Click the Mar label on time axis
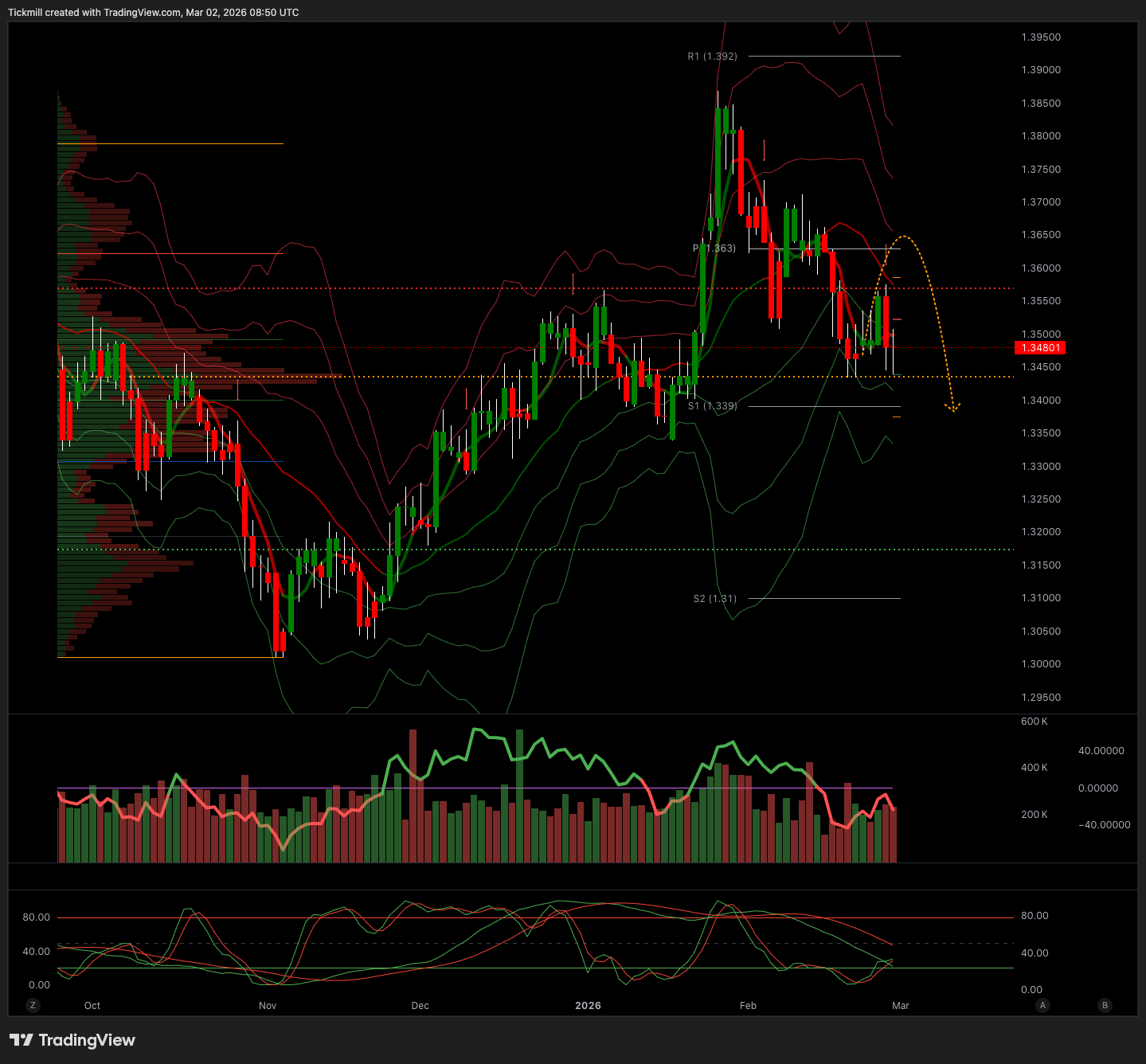This screenshot has width=1146, height=1064. [900, 1006]
